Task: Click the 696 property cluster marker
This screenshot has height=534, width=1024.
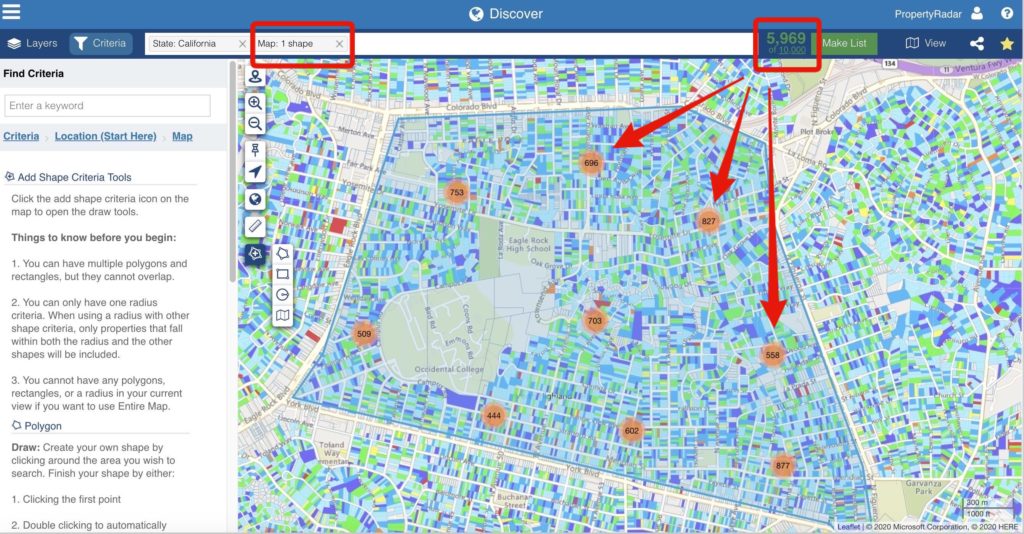Action: [591, 163]
